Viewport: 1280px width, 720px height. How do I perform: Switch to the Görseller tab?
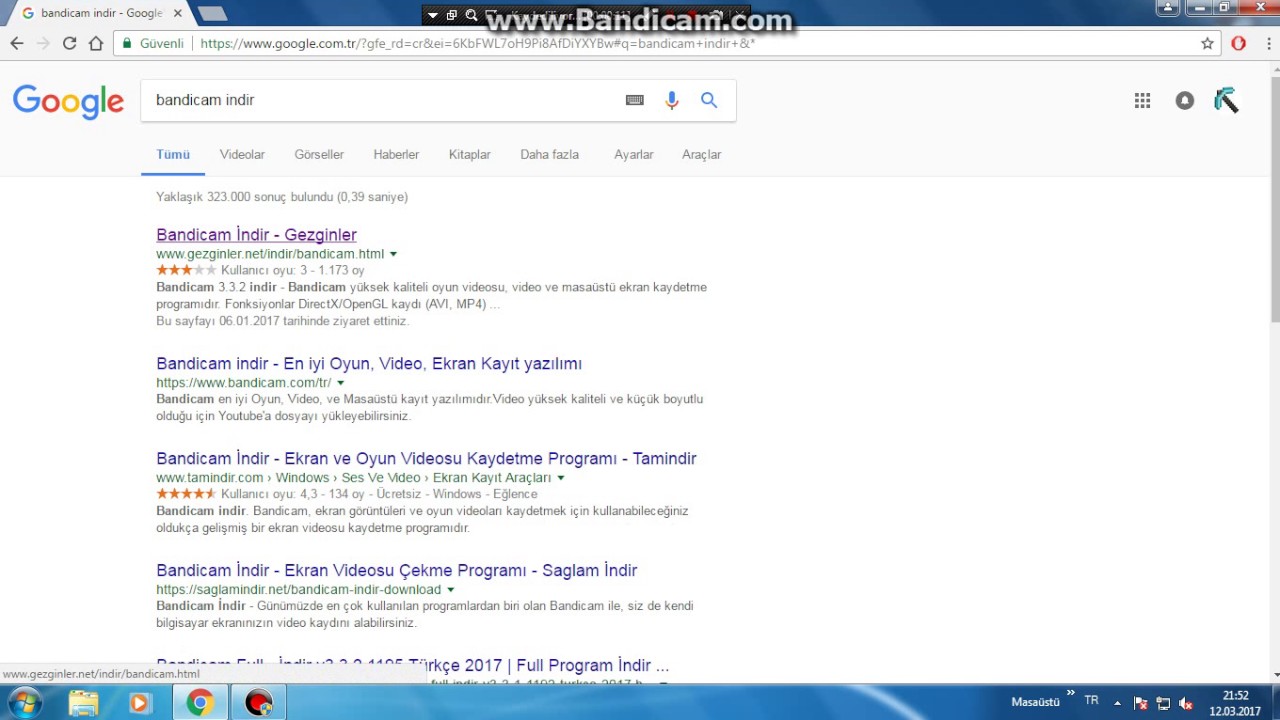[319, 154]
